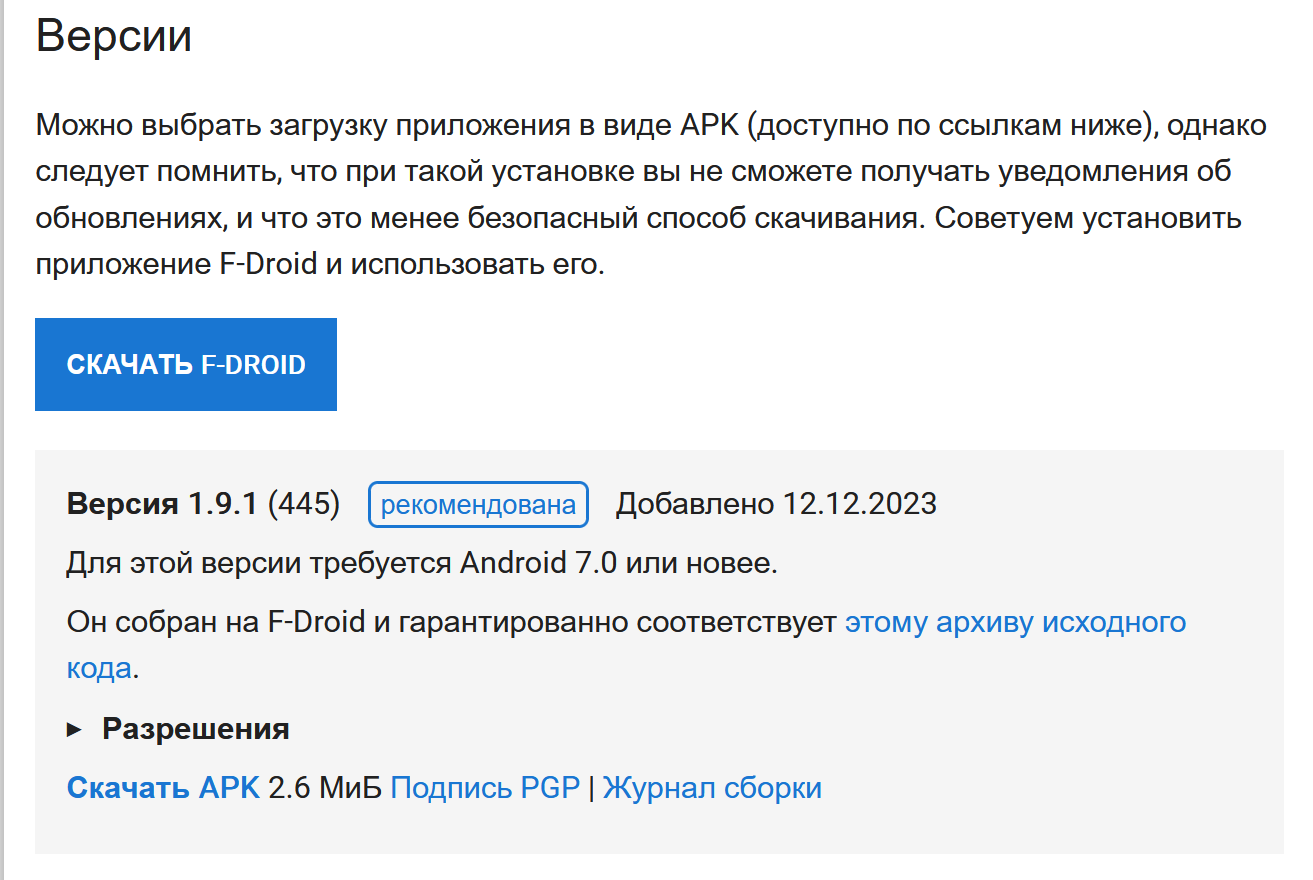Download via the Скачать APK link
Screen dimensions: 1313x880
click(163, 788)
